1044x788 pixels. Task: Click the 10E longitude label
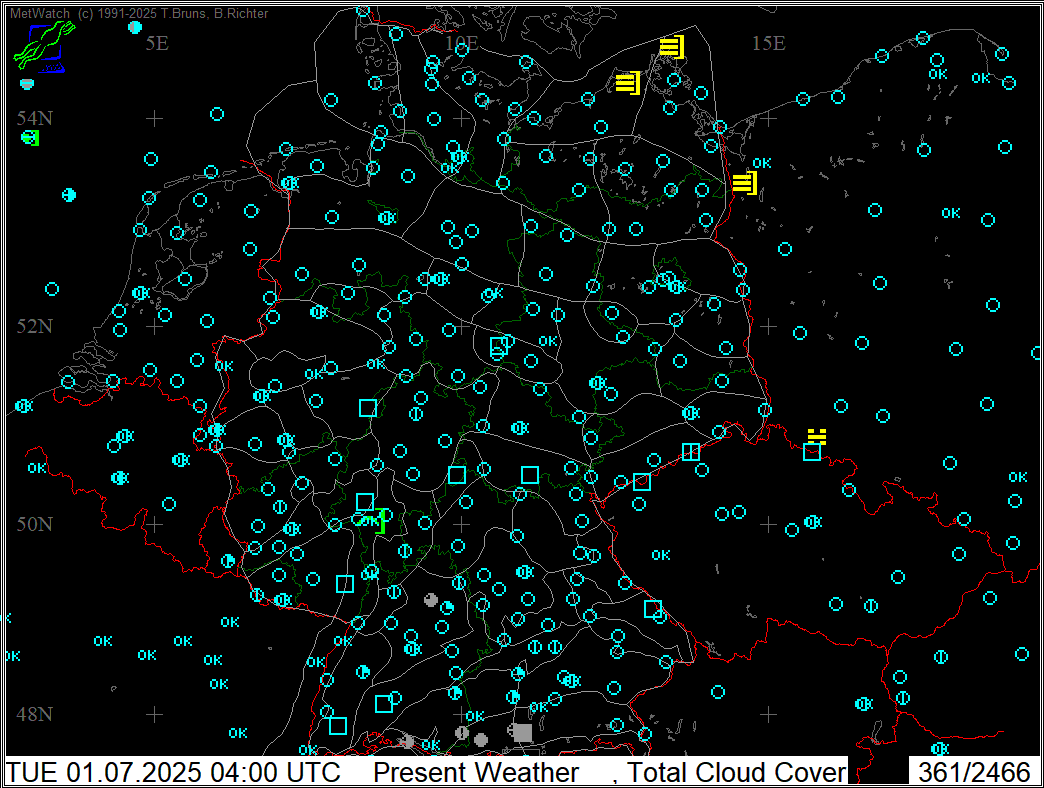[x=461, y=43]
